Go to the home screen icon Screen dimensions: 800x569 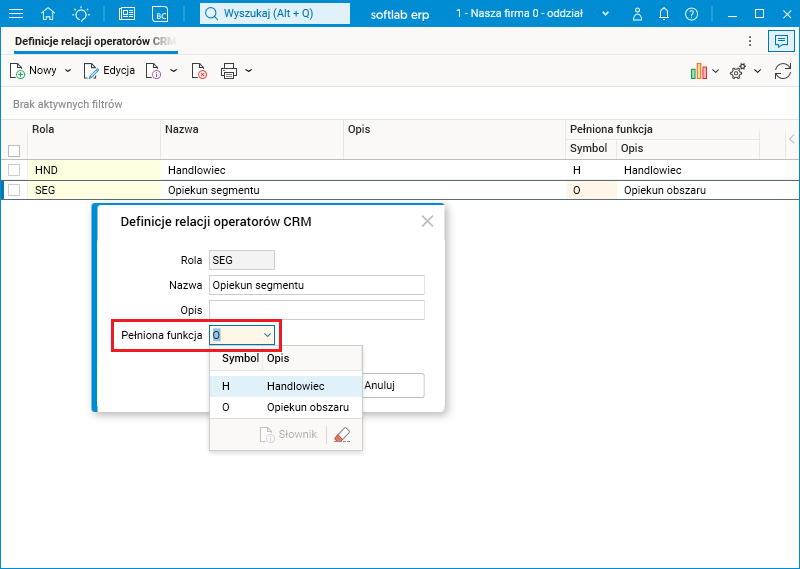48,14
